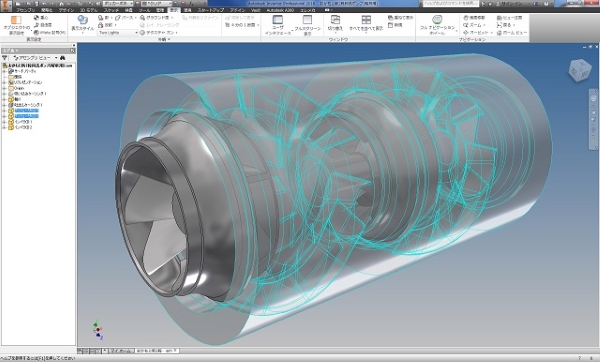Select the Orbit (オービット) navigation tool
This screenshot has height=362, width=600.
[475, 33]
